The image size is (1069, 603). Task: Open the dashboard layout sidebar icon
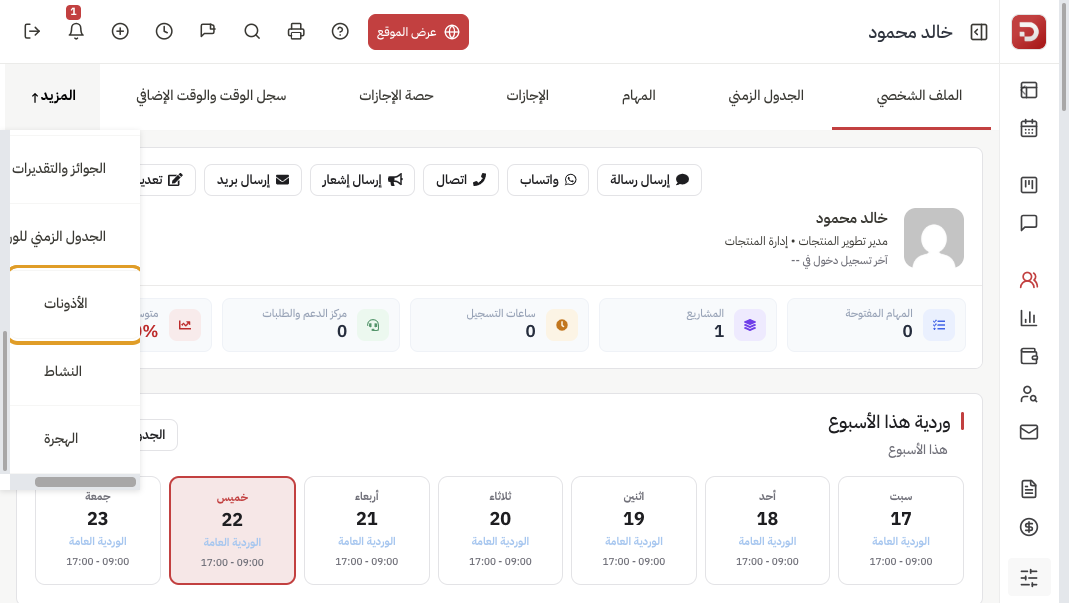[1029, 90]
